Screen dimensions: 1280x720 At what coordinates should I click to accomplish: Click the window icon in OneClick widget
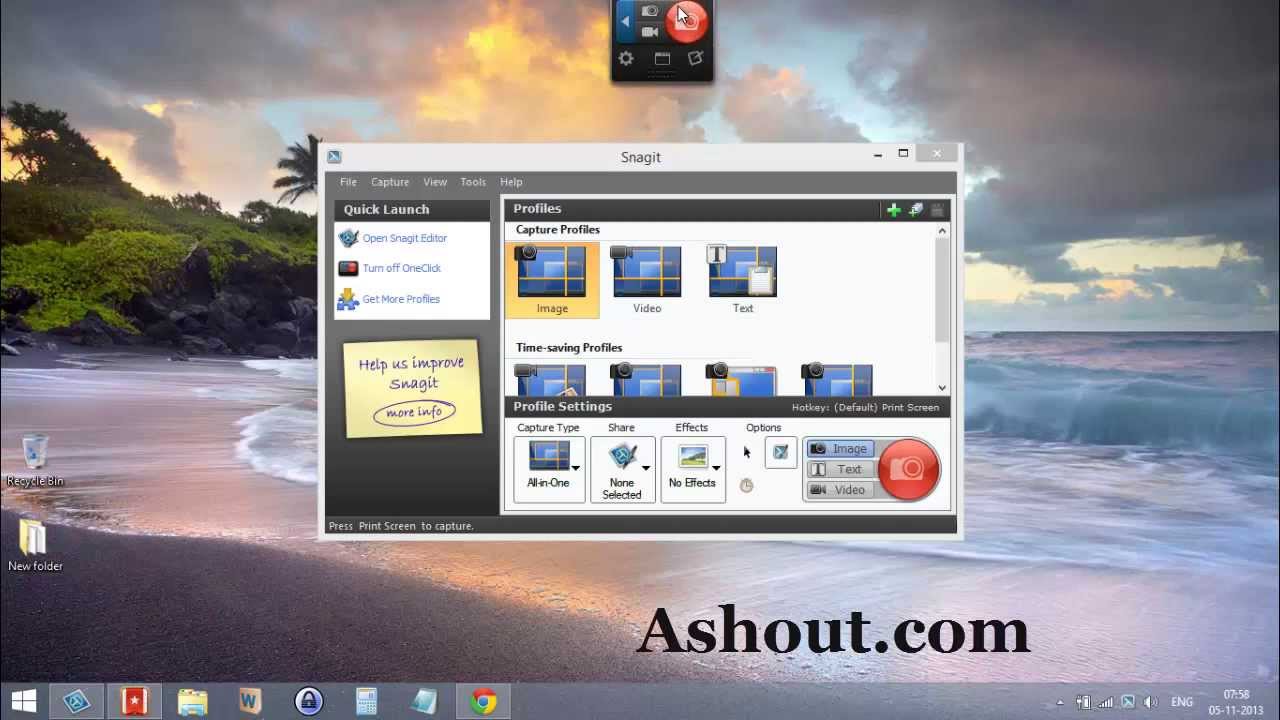tap(662, 59)
